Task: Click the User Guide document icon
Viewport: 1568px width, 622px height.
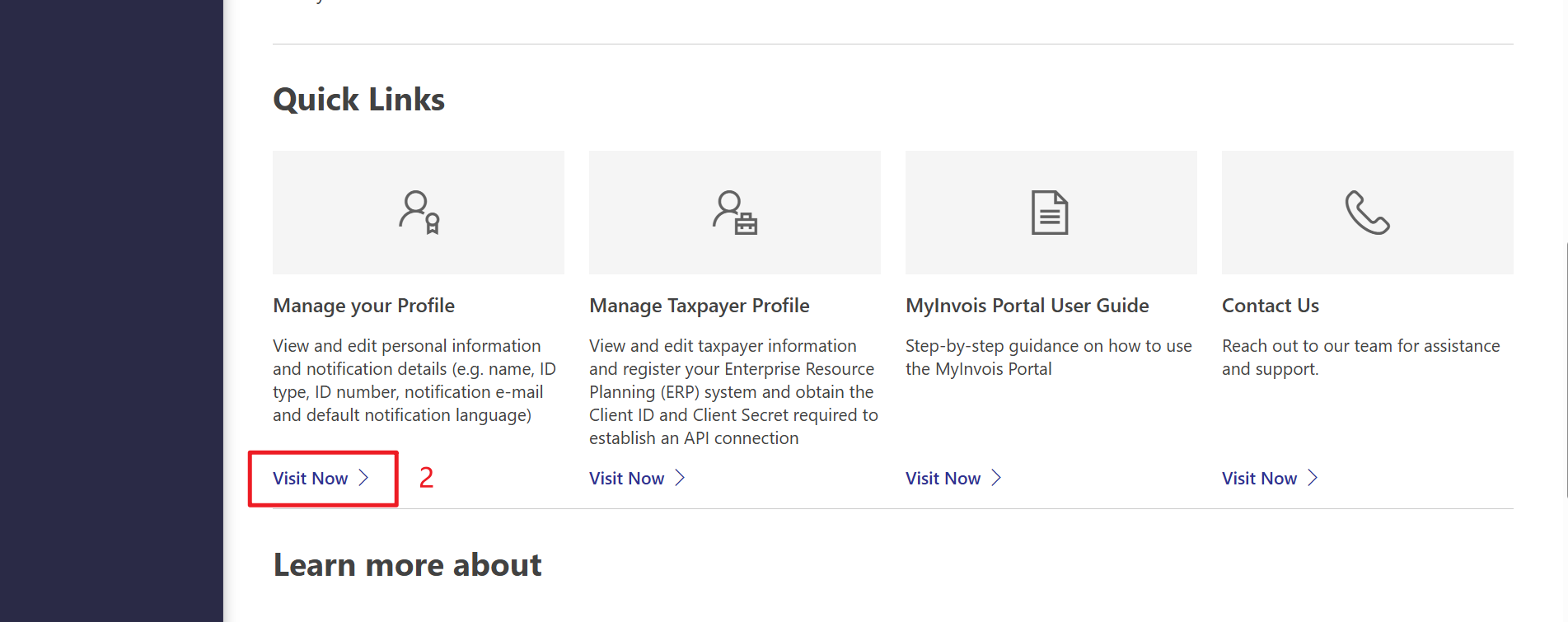Action: tap(1050, 213)
